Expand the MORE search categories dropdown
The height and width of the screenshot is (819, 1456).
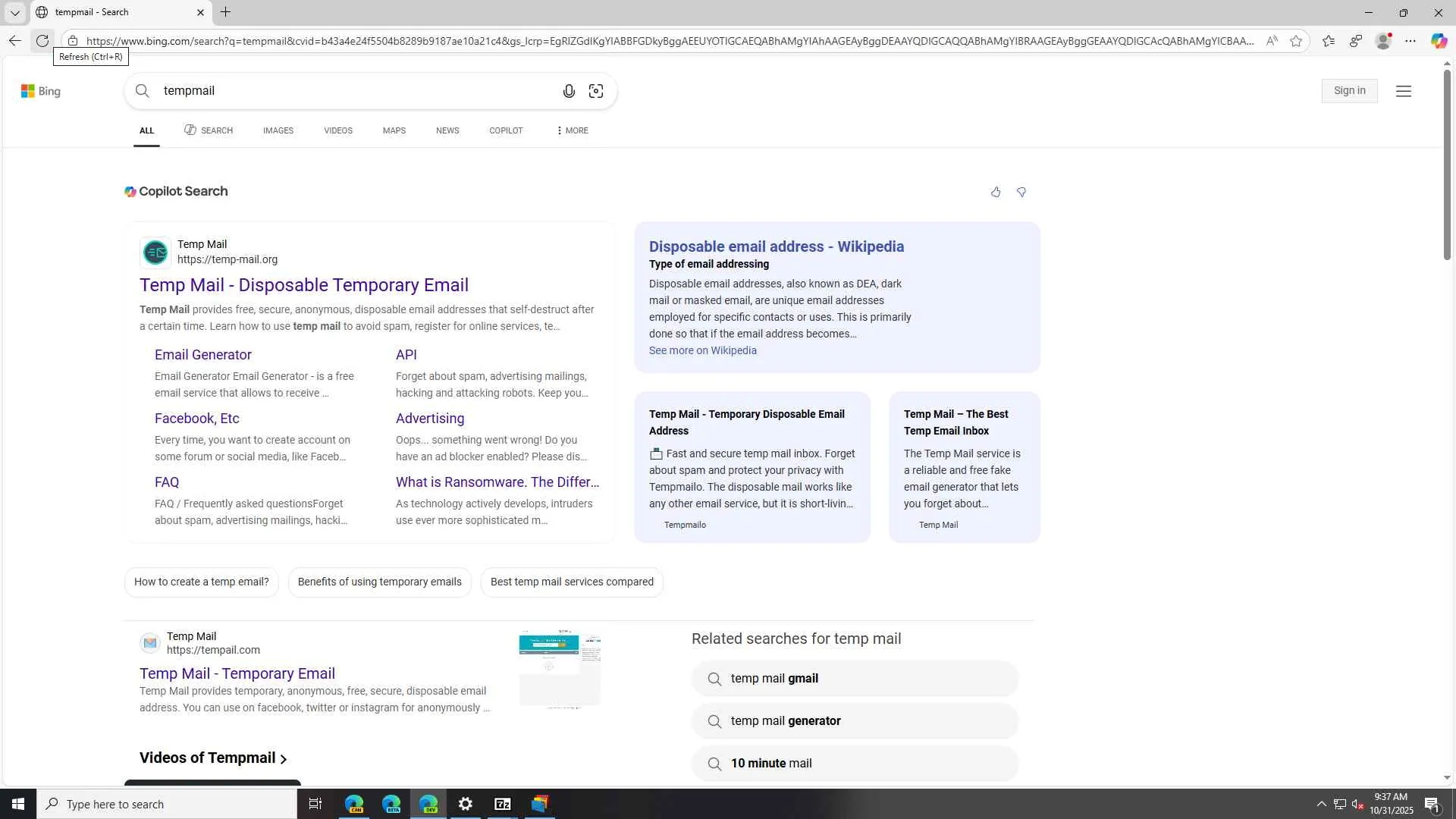572,130
